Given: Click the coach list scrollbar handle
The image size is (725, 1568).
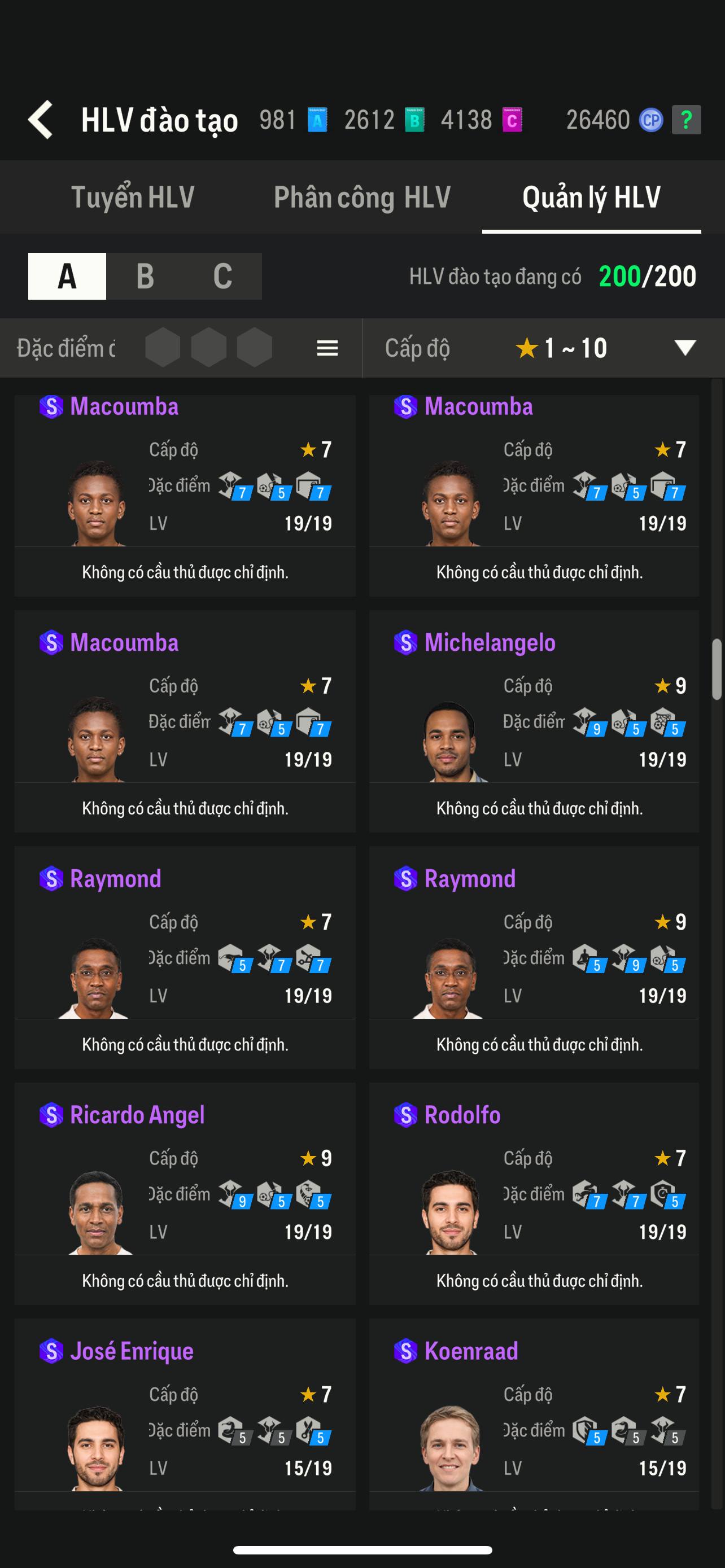Looking at the screenshot, I should (x=717, y=669).
